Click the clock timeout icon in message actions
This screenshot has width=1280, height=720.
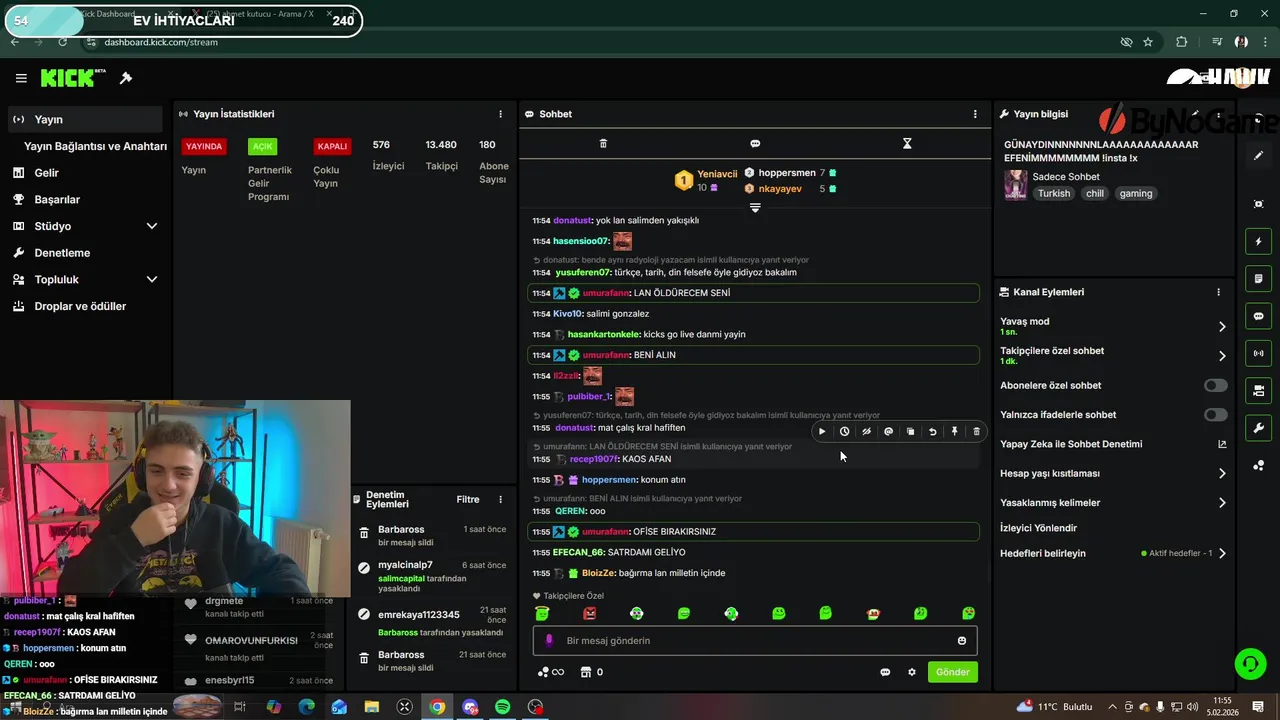[x=844, y=432]
